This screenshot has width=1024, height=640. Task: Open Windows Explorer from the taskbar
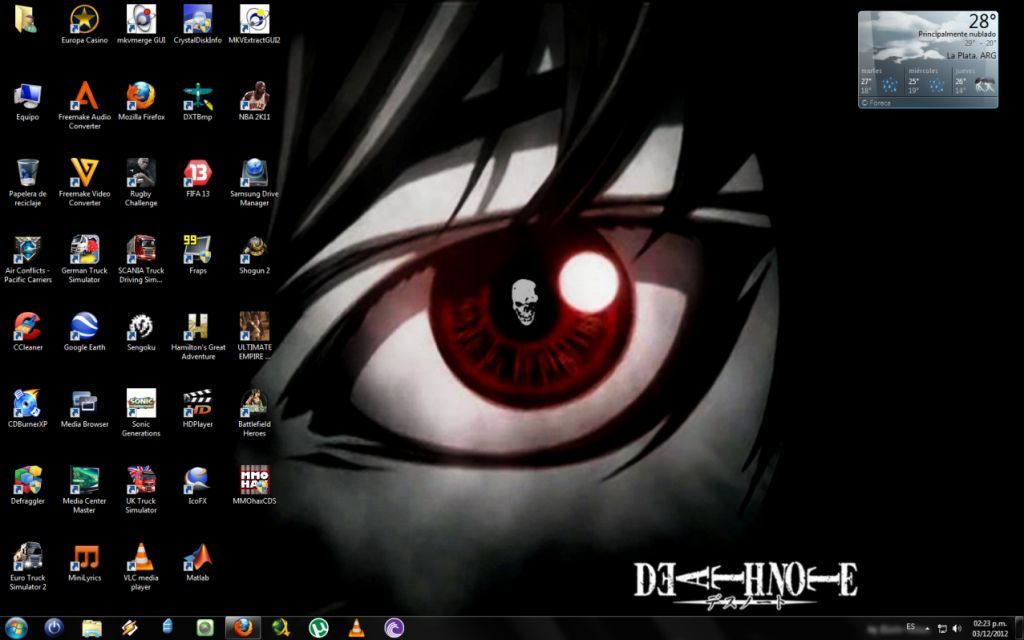(x=91, y=628)
